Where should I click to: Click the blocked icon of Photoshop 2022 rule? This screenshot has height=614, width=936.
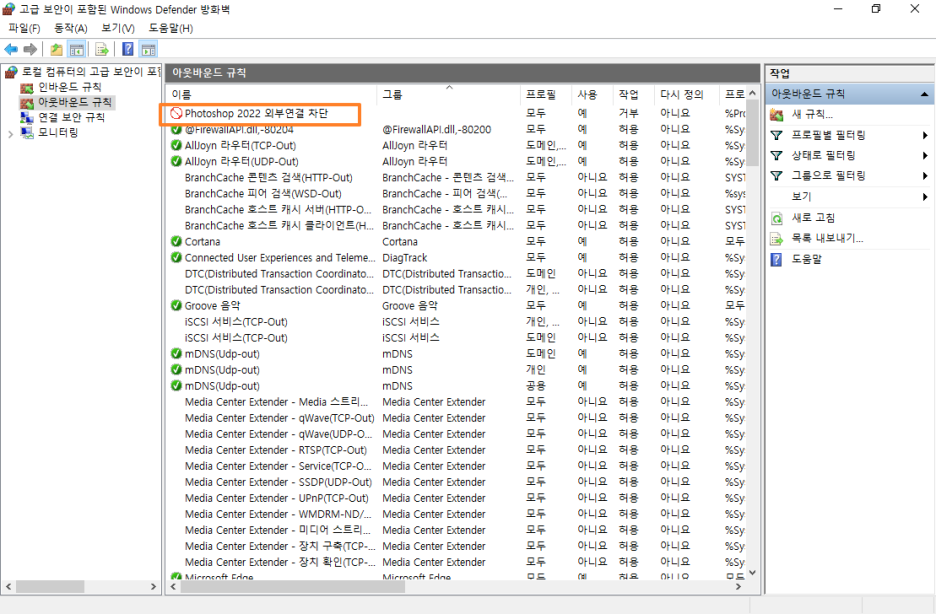(176, 113)
